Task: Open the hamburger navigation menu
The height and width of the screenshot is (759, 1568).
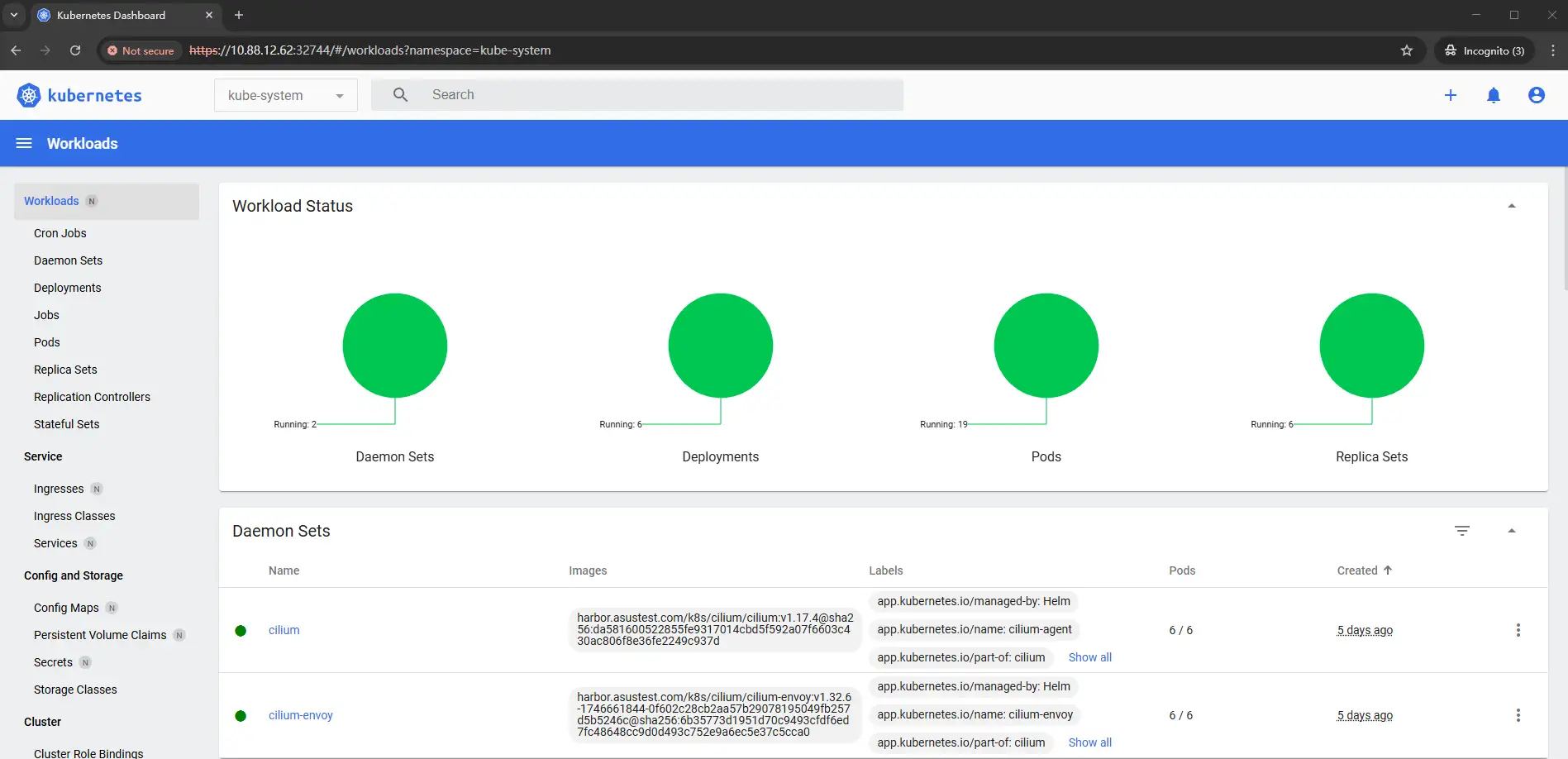Action: [x=24, y=143]
